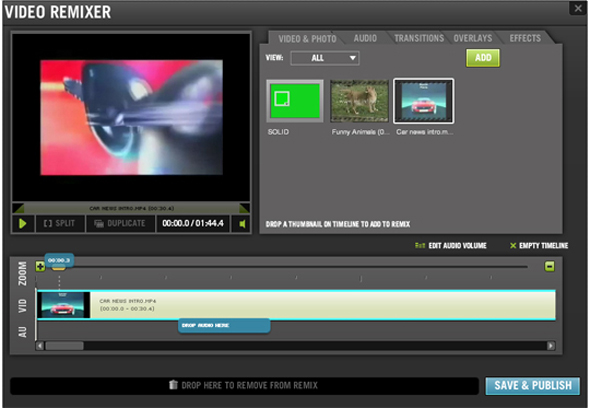Click the timeline scrollbar thumb
The height and width of the screenshot is (408, 590).
64,346
